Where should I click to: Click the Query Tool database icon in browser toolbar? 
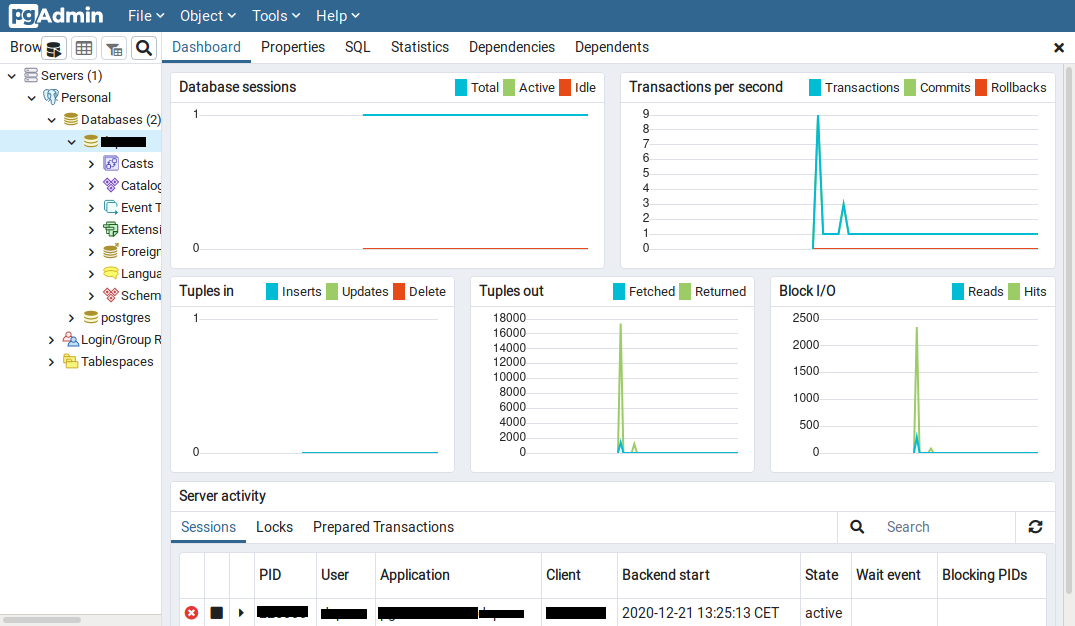point(54,48)
